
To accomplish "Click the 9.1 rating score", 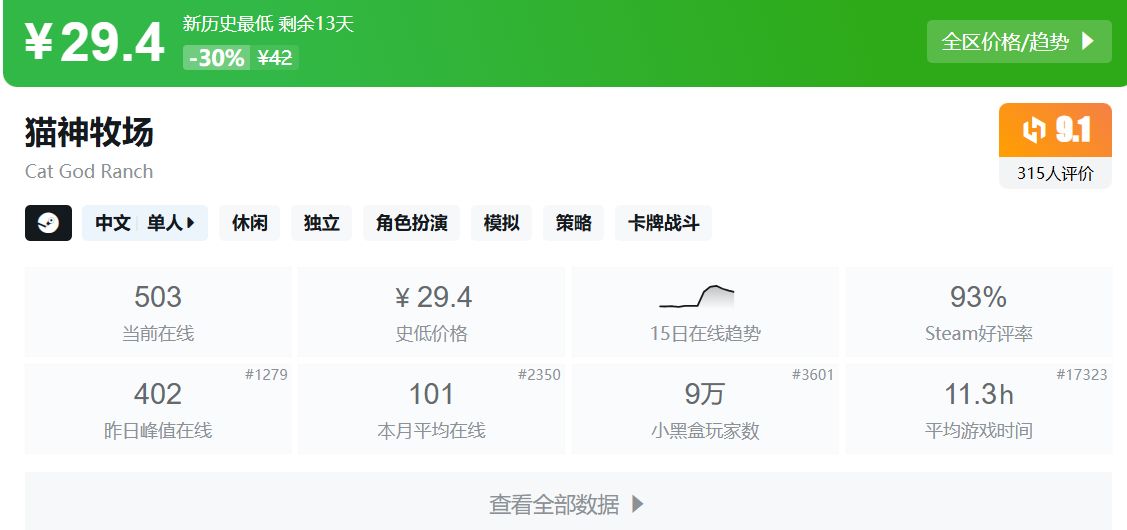I will 1072,130.
